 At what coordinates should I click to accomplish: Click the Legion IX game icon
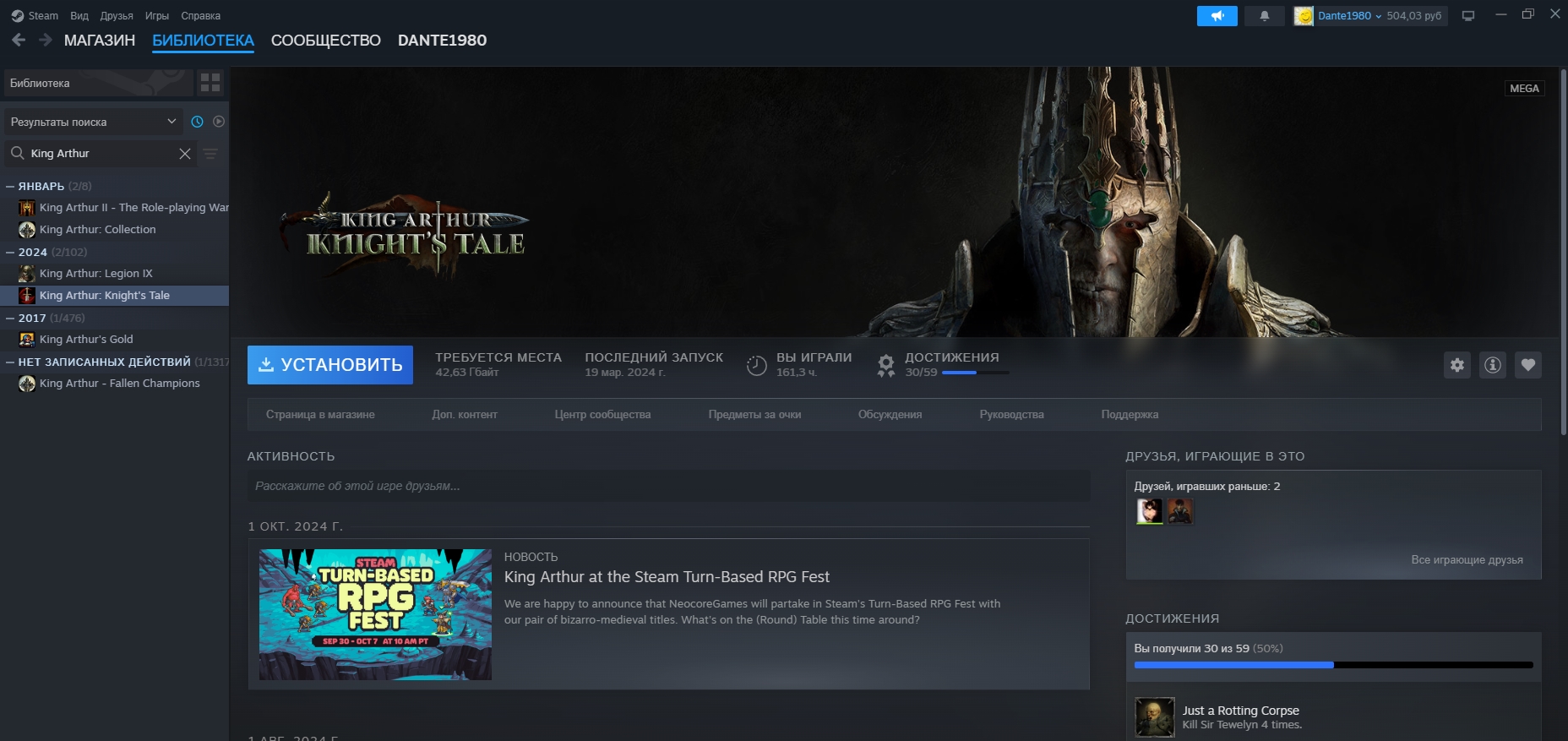point(27,274)
